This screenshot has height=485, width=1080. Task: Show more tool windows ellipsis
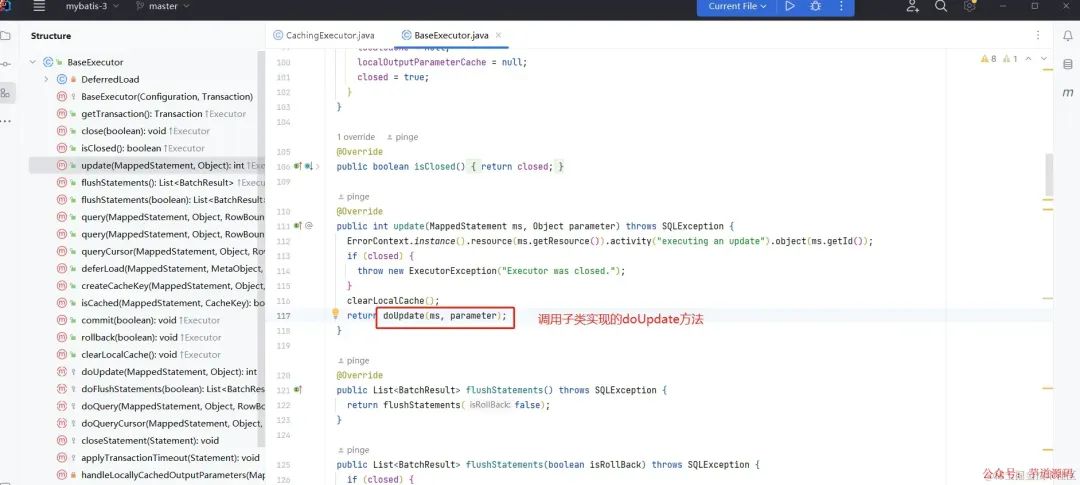click(x=6, y=121)
